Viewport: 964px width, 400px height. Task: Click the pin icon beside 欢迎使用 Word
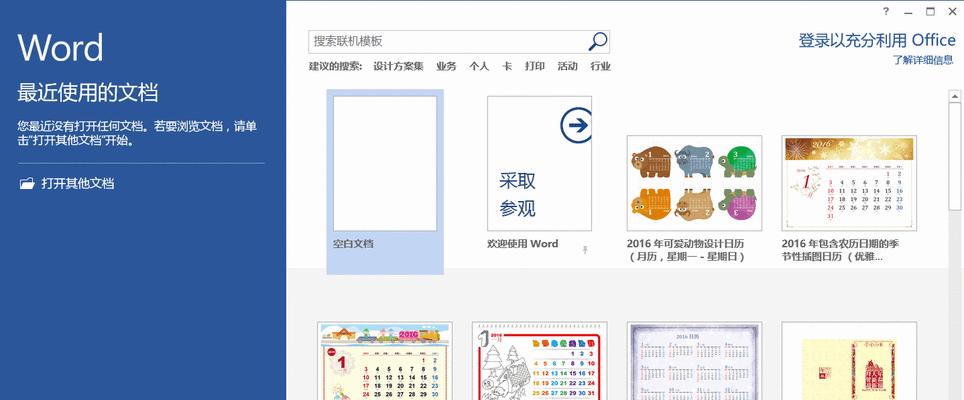point(585,249)
